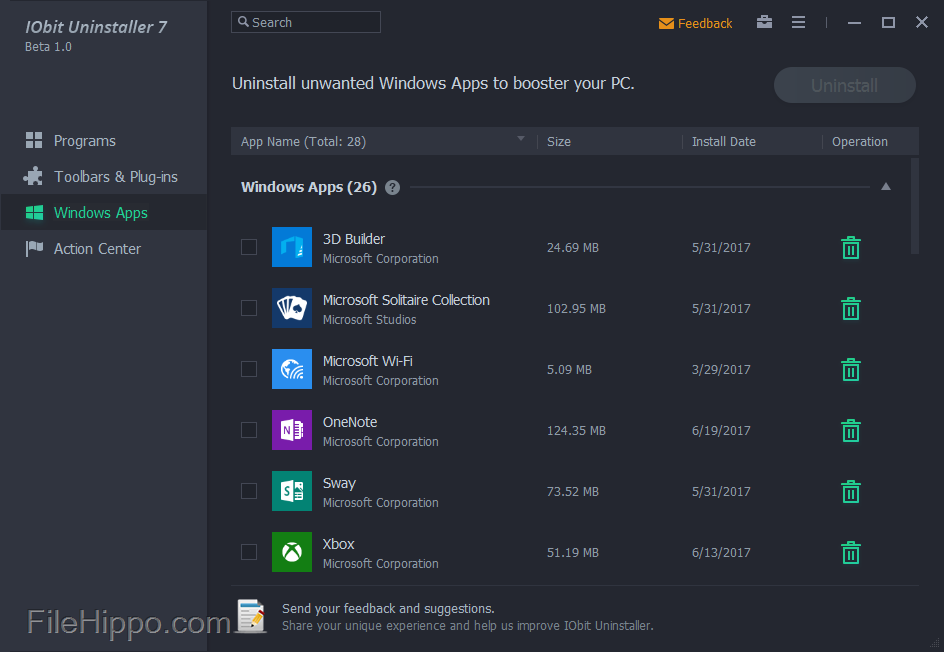The width and height of the screenshot is (944, 652).
Task: Sort by the Install Date column header
Action: pos(724,141)
